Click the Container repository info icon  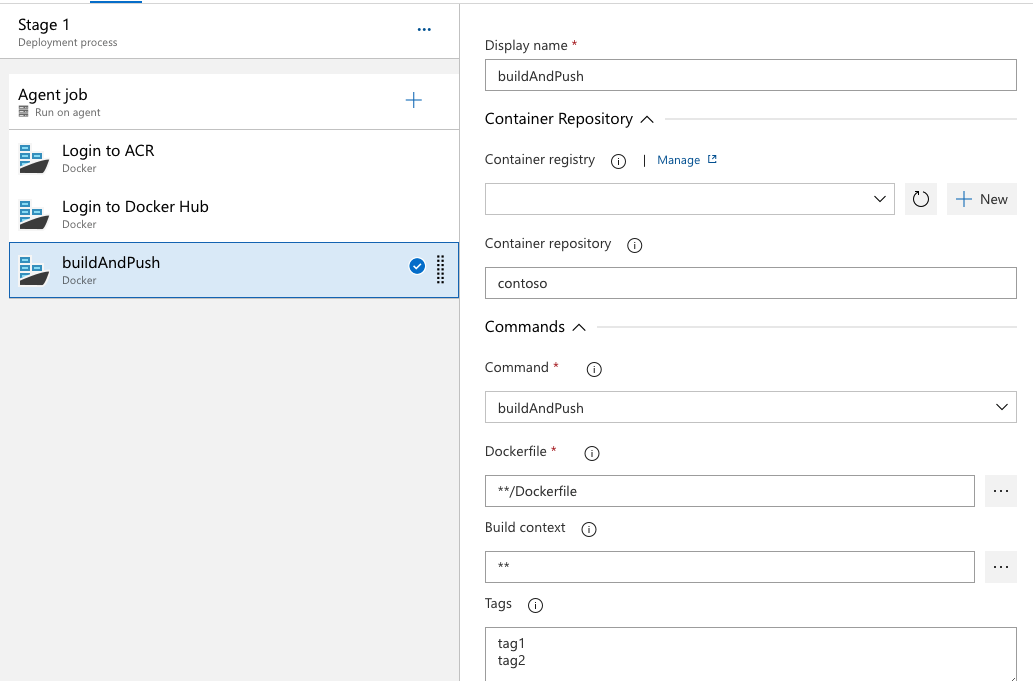(x=634, y=245)
